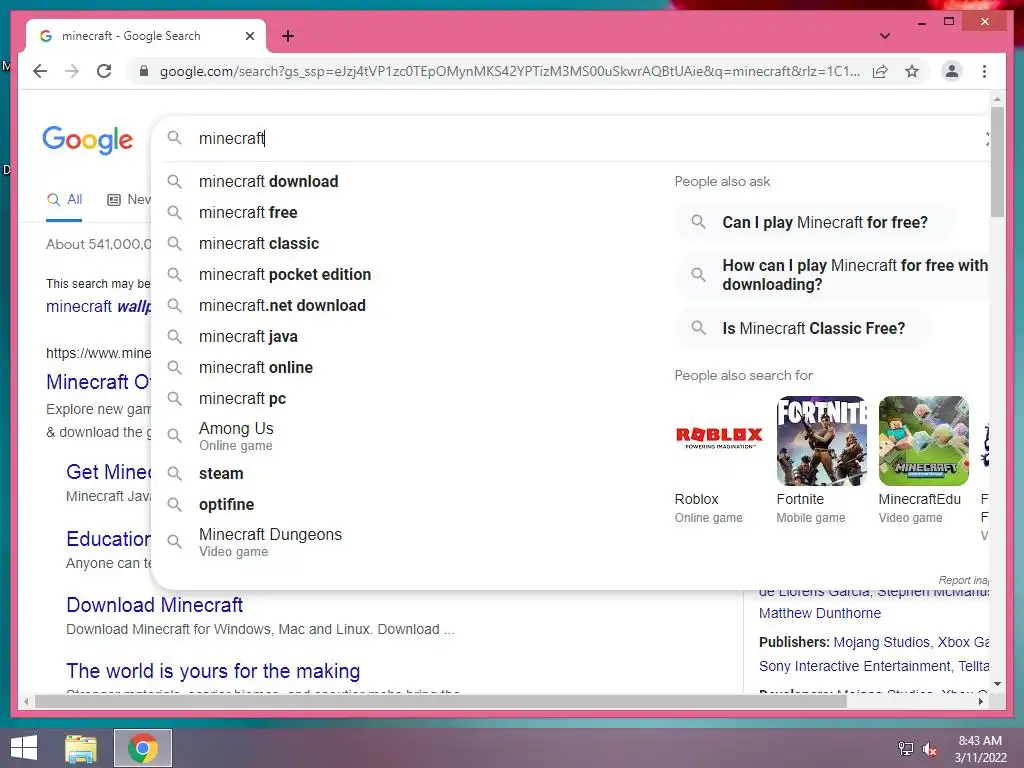Click the Mojang Studios publisher link

[x=881, y=642]
